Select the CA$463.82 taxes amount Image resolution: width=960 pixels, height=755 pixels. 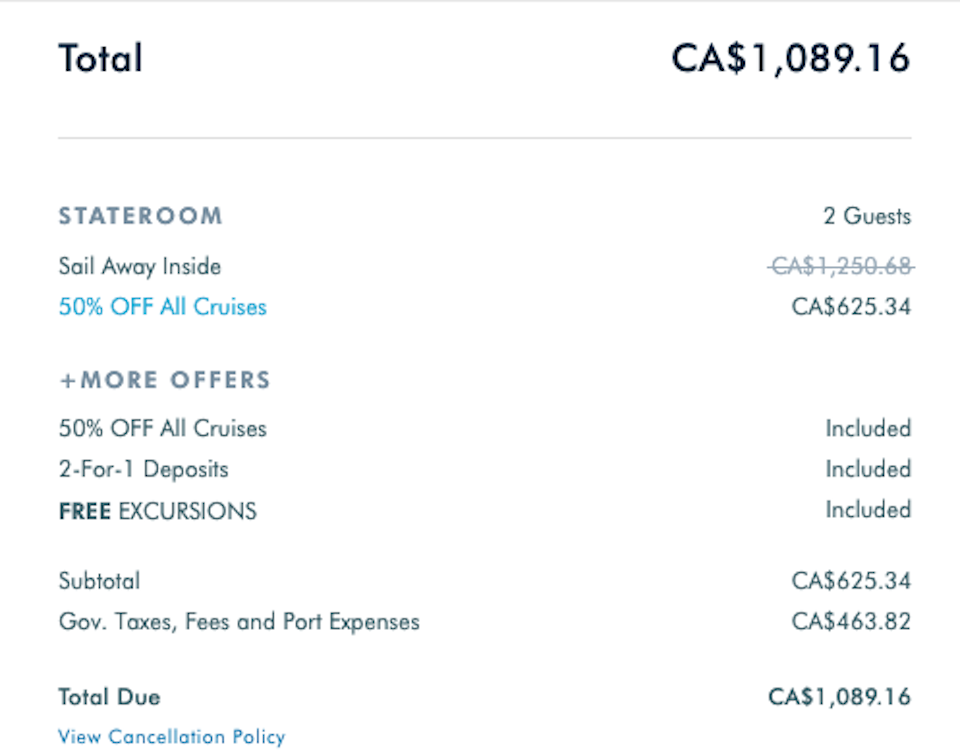tap(851, 622)
